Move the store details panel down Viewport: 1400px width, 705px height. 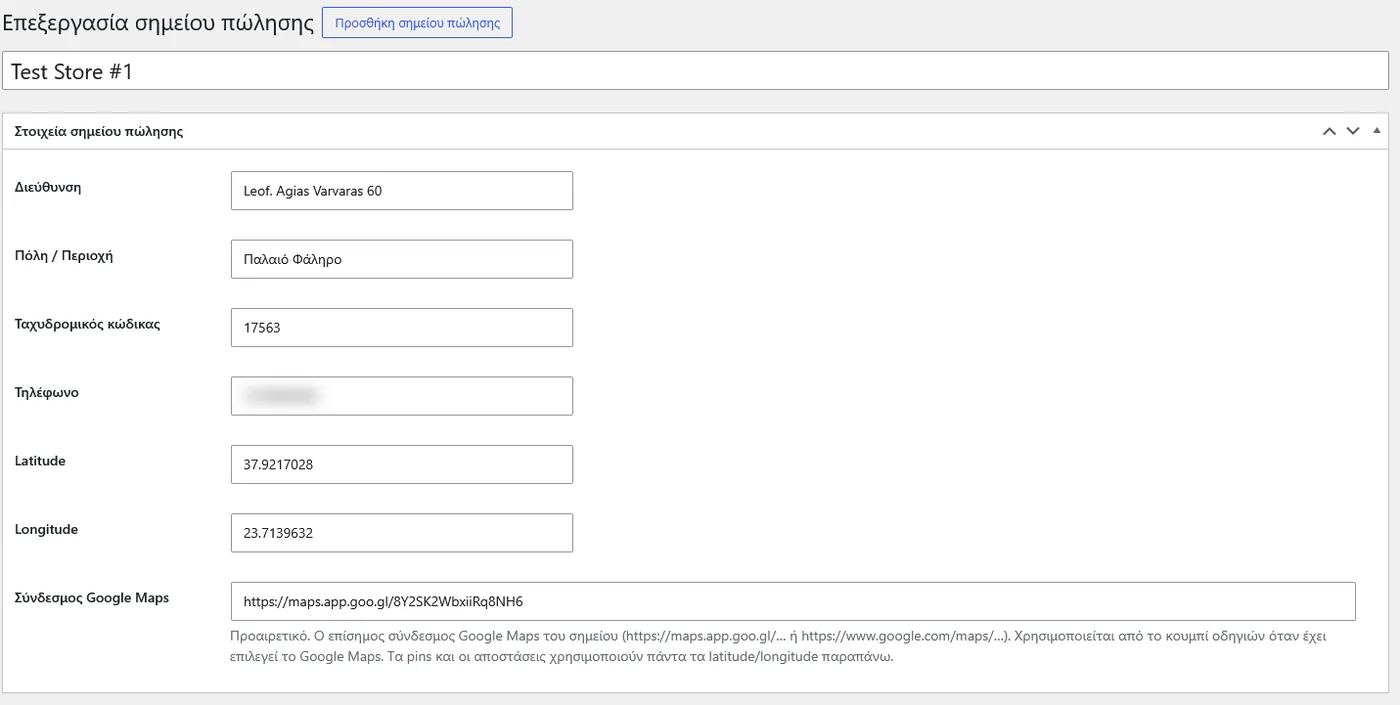1353,131
